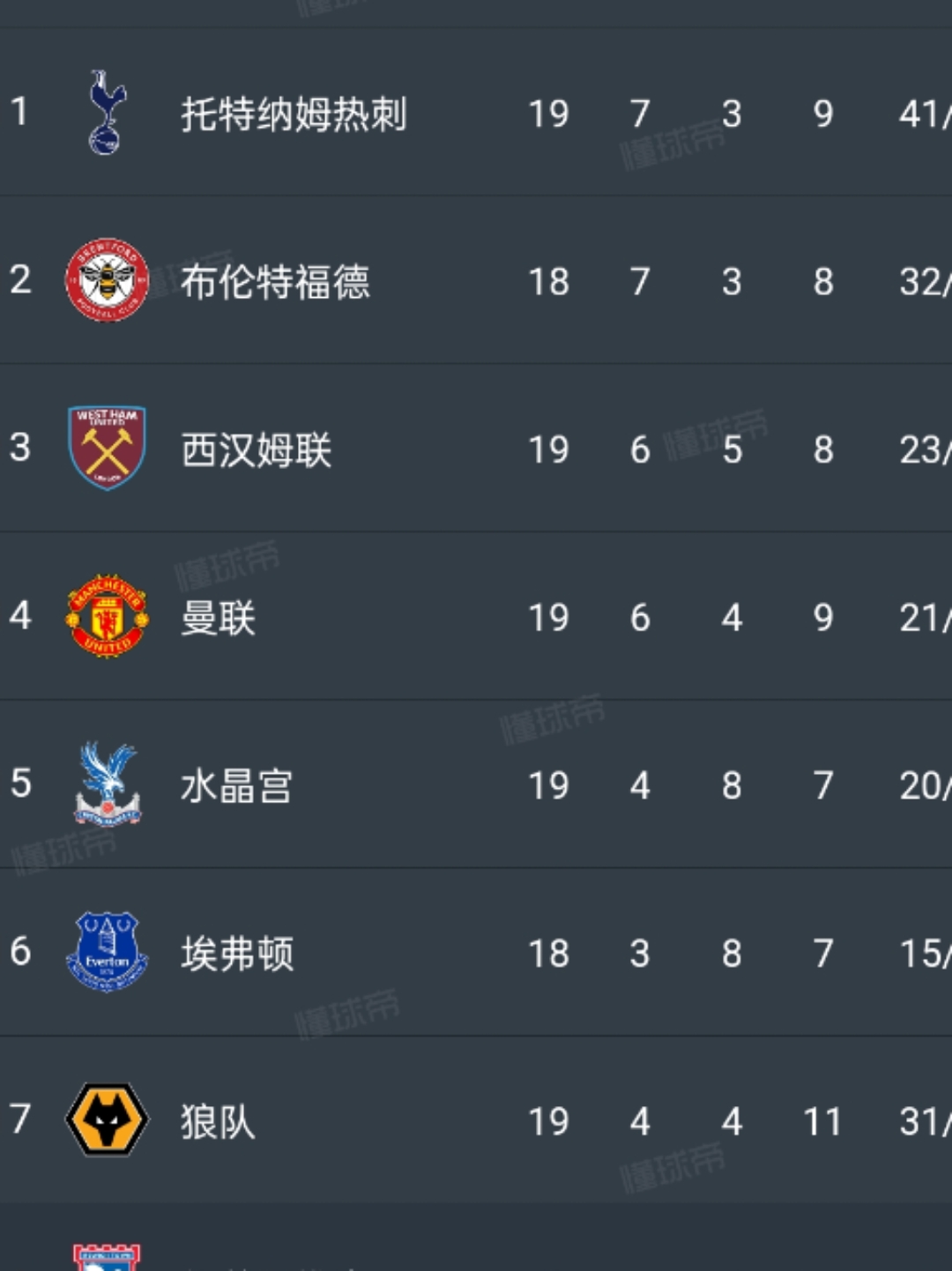Click the losses value 11 for Wolves

point(823,1120)
